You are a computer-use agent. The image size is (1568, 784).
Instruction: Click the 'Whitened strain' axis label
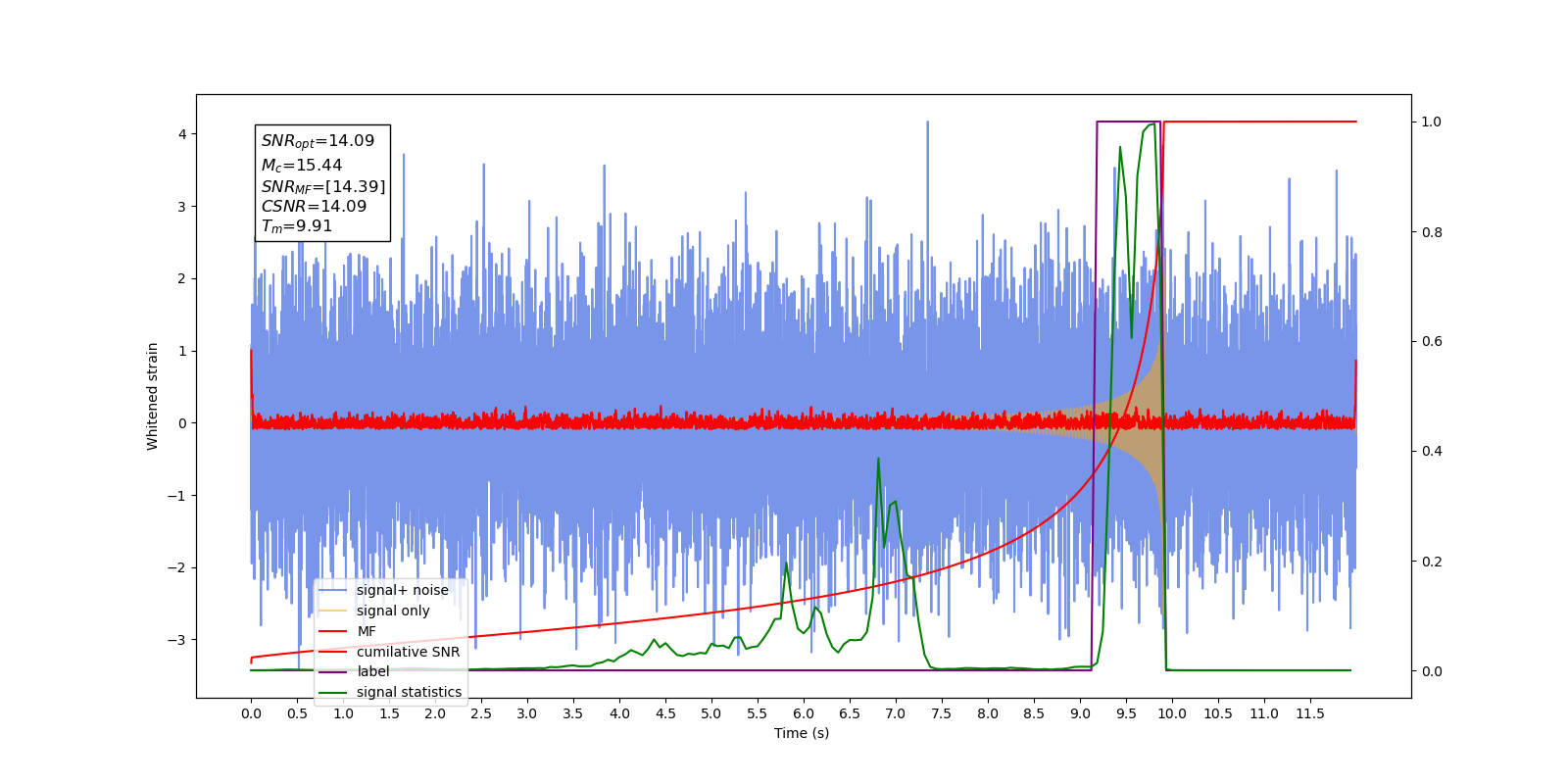click(153, 396)
